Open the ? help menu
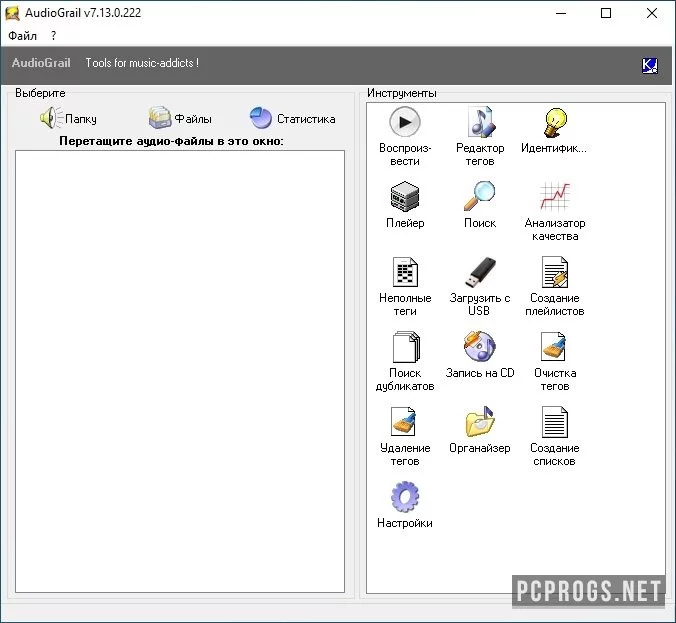The image size is (676, 623). [x=53, y=35]
